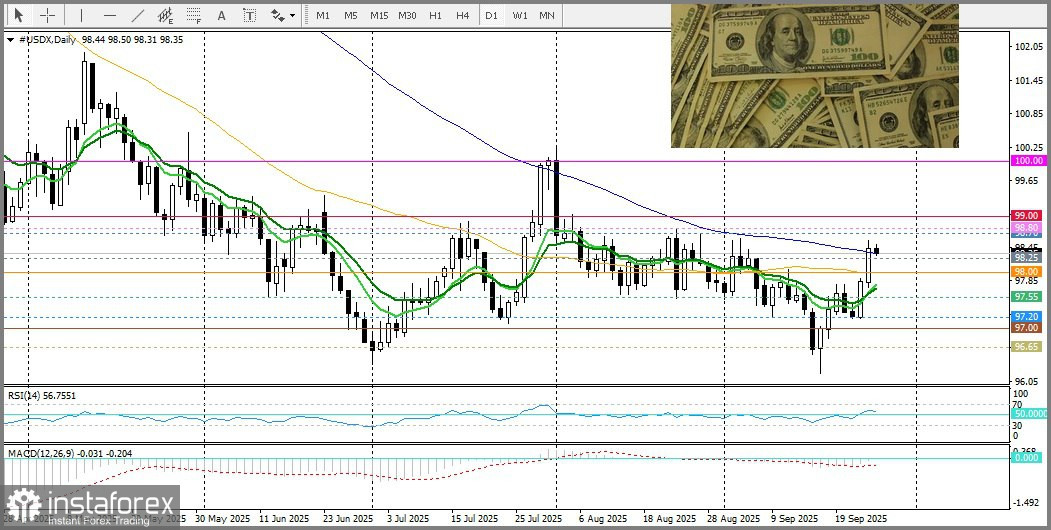
Task: Click the 30 May 2025 date label
Action: [222, 519]
